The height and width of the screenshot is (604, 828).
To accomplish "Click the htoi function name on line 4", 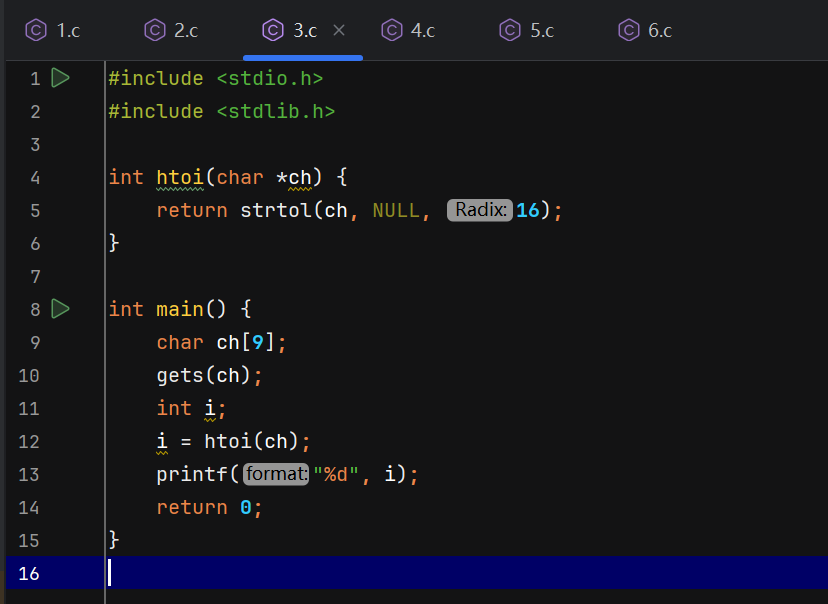I will [x=180, y=177].
